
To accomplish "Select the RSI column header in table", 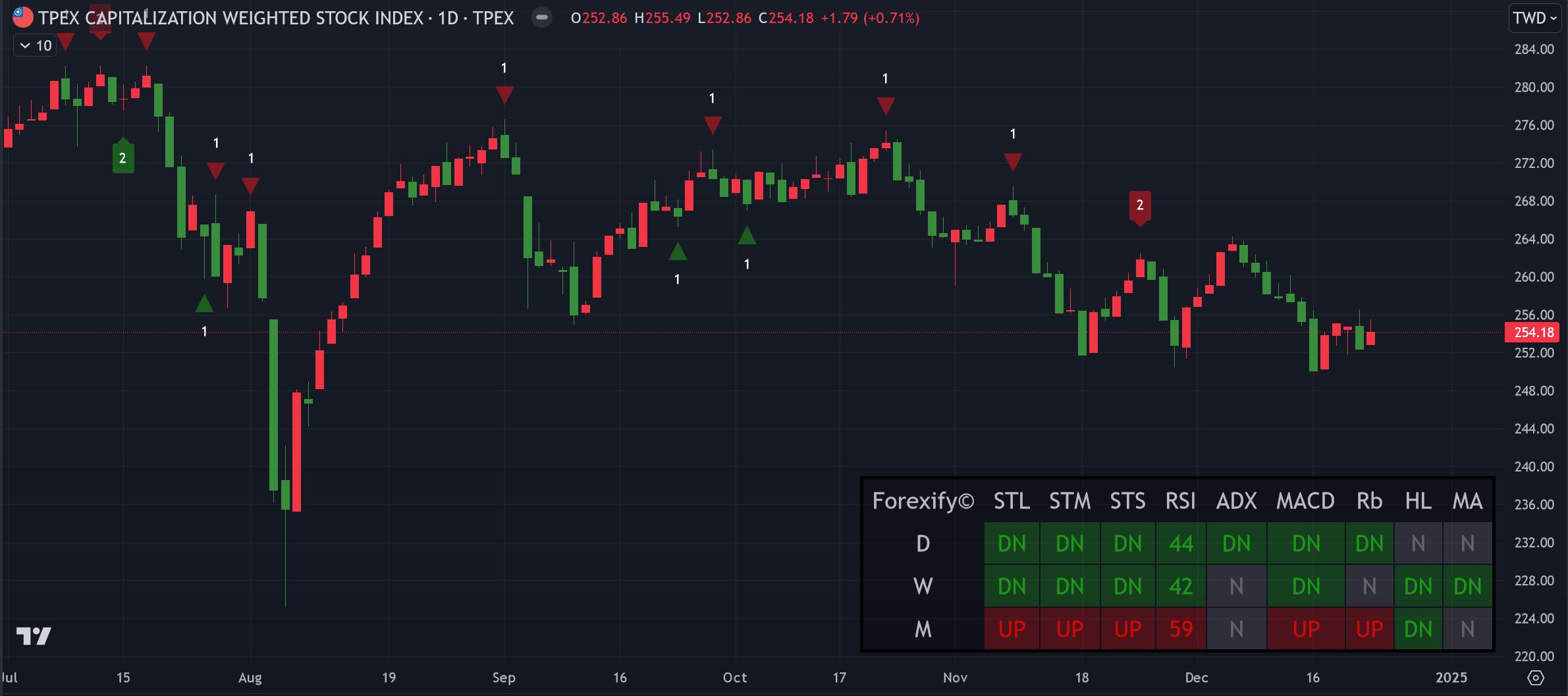I will (1180, 501).
